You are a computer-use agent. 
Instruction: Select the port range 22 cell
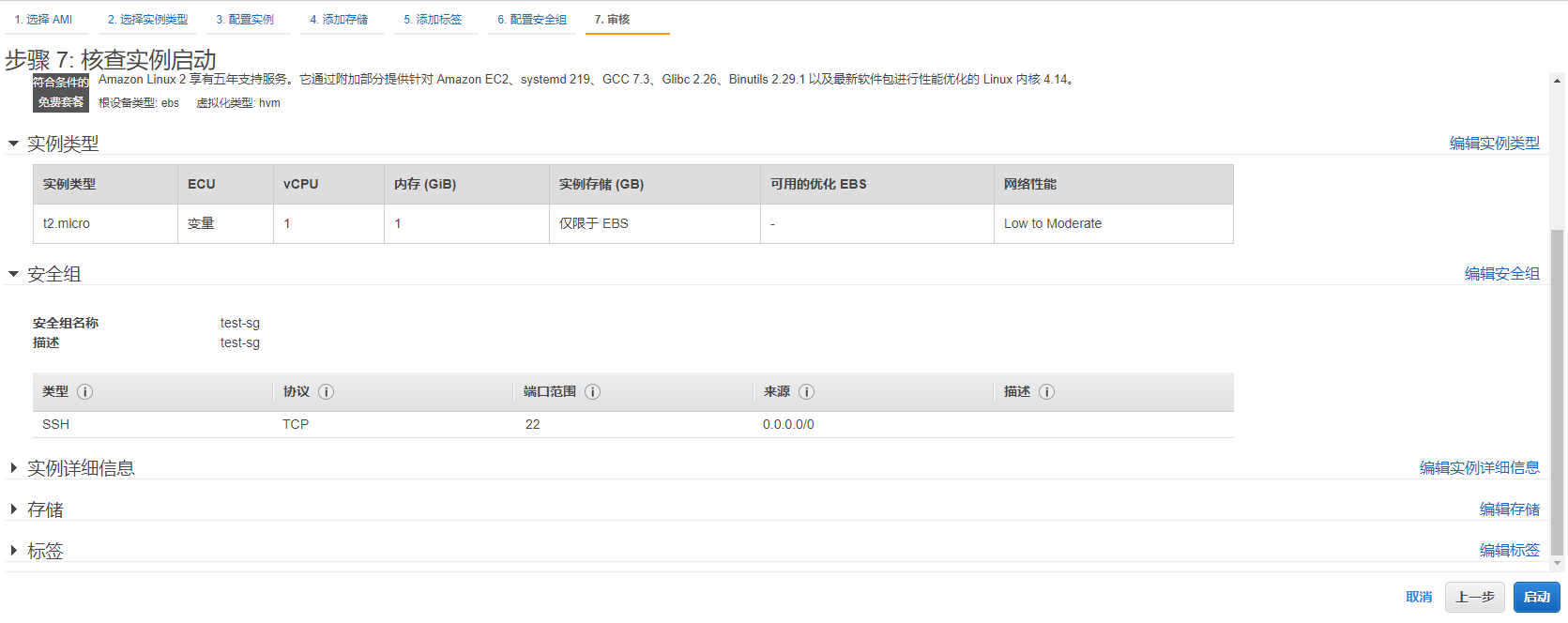point(532,425)
